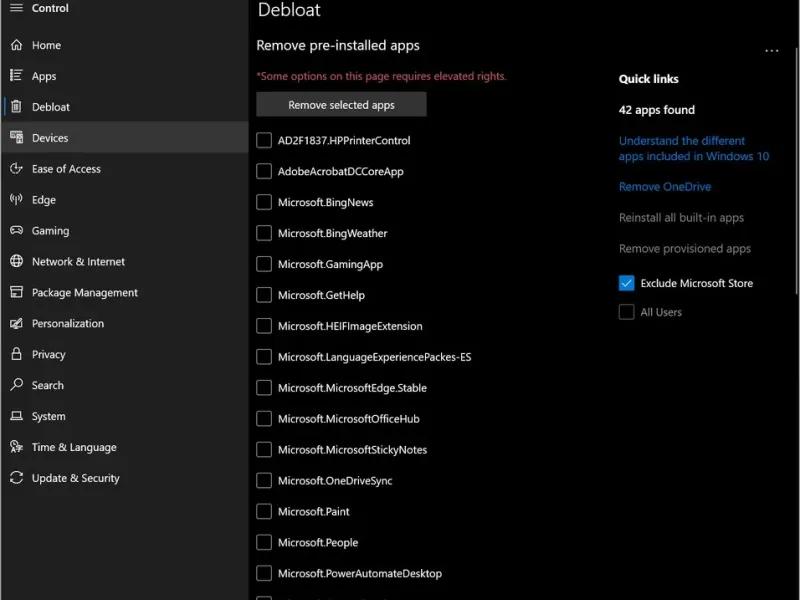Enable the All Users checkbox
Image resolution: width=800 pixels, height=600 pixels.
point(627,312)
